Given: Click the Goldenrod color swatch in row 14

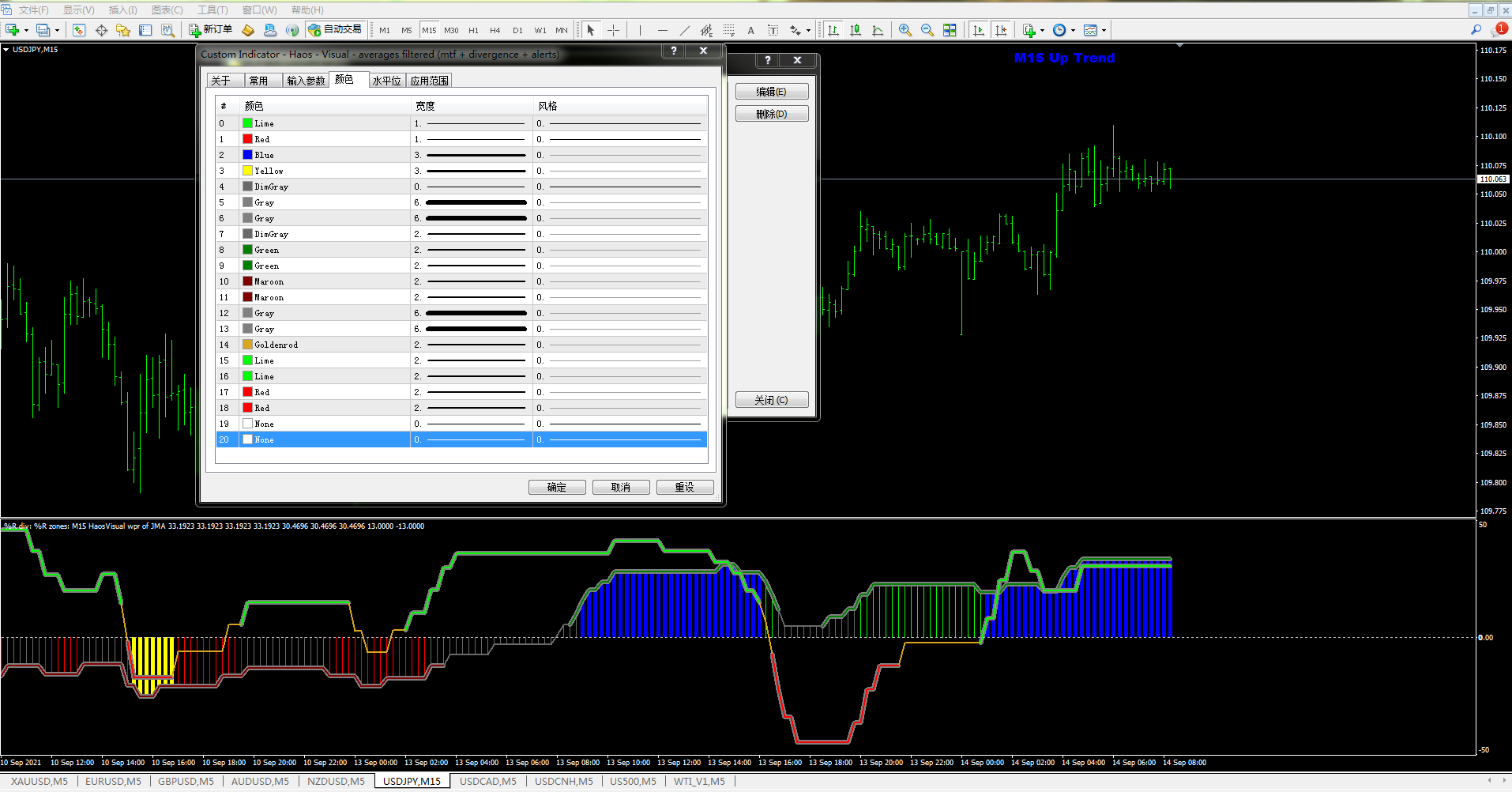Looking at the screenshot, I should click(x=247, y=345).
